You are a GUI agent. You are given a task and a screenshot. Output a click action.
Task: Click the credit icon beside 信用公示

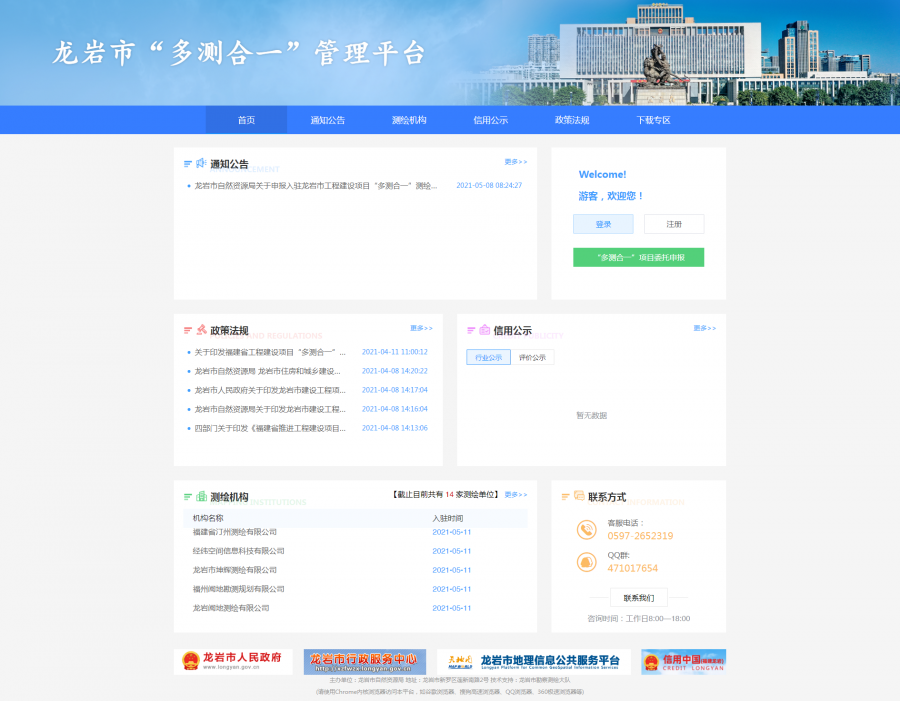tap(484, 330)
